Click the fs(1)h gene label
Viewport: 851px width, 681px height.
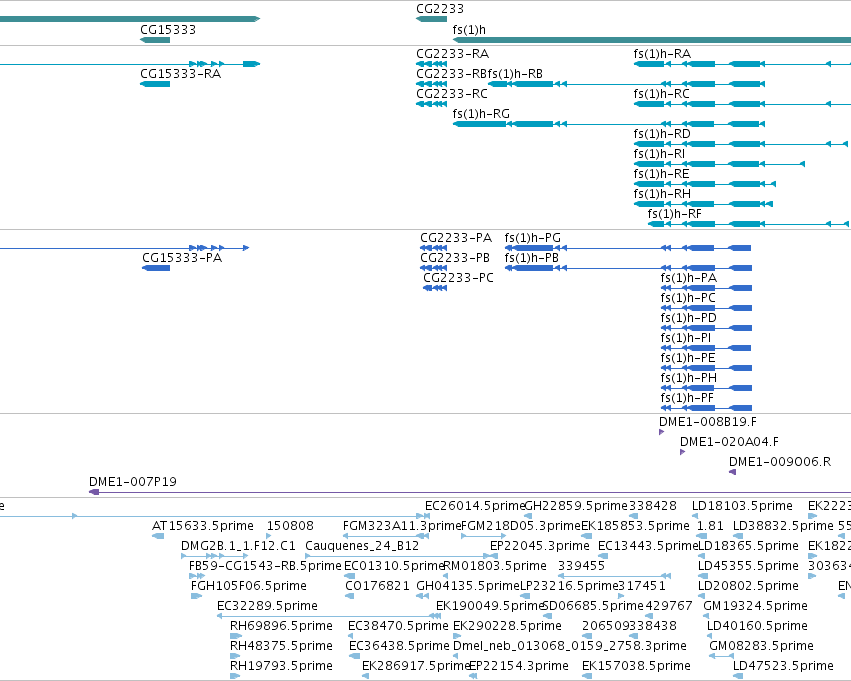[x=469, y=30]
